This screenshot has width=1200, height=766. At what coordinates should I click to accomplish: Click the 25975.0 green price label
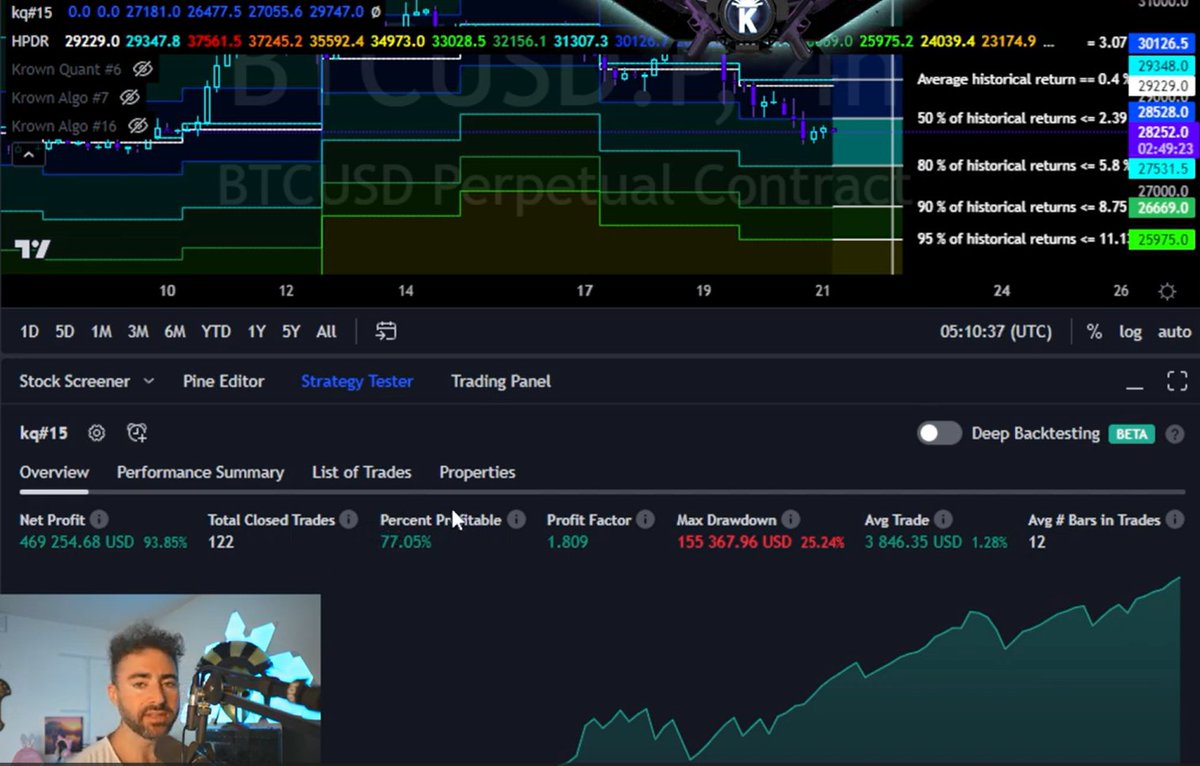1160,240
